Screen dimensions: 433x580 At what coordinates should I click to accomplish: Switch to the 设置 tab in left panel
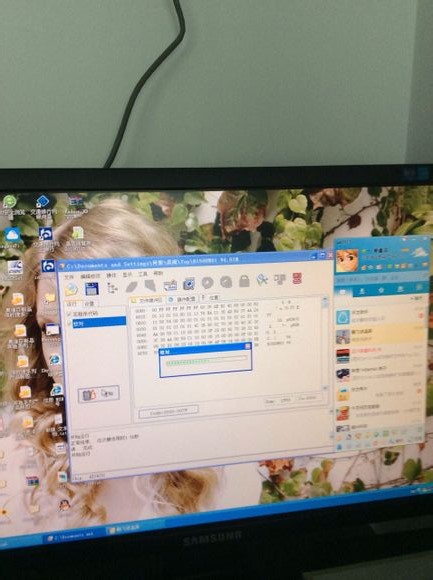pos(89,304)
